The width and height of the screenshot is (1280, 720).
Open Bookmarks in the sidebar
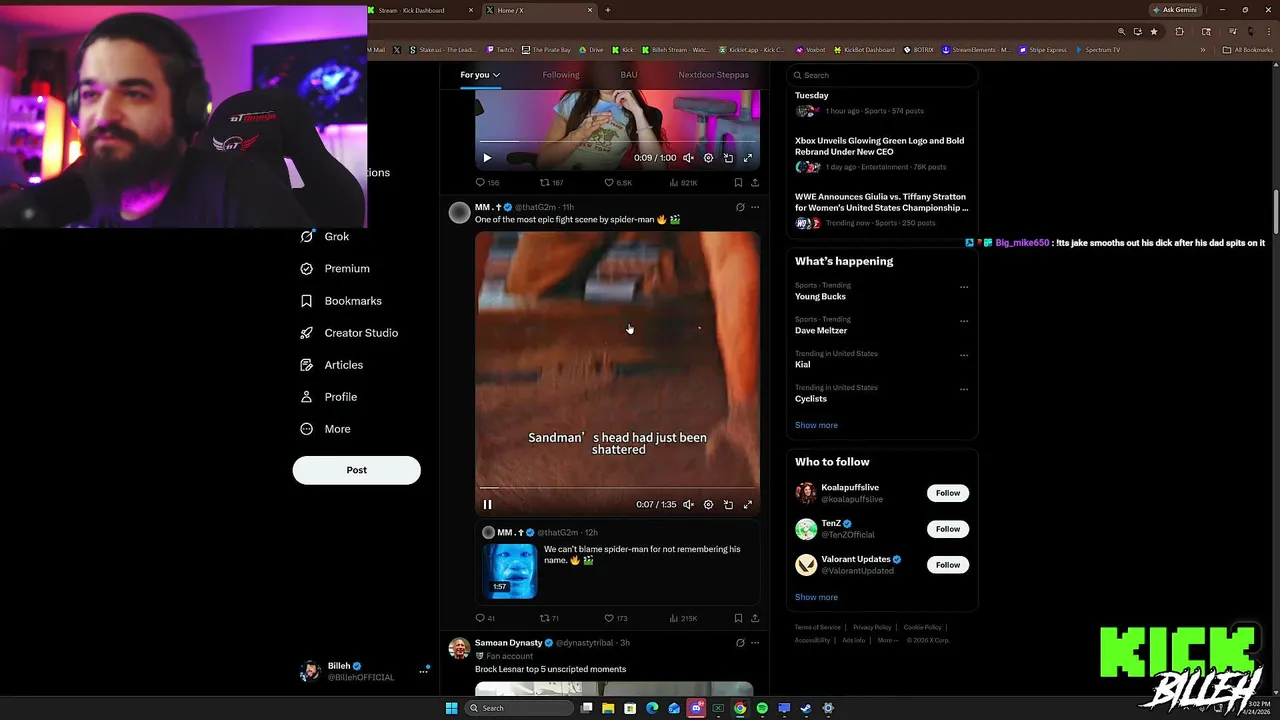(341, 301)
